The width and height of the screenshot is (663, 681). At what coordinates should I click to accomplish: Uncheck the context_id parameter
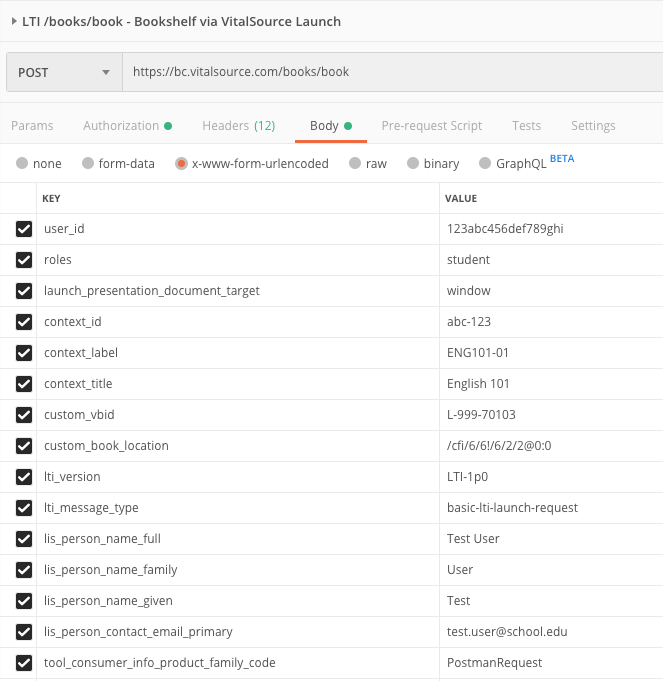(24, 322)
